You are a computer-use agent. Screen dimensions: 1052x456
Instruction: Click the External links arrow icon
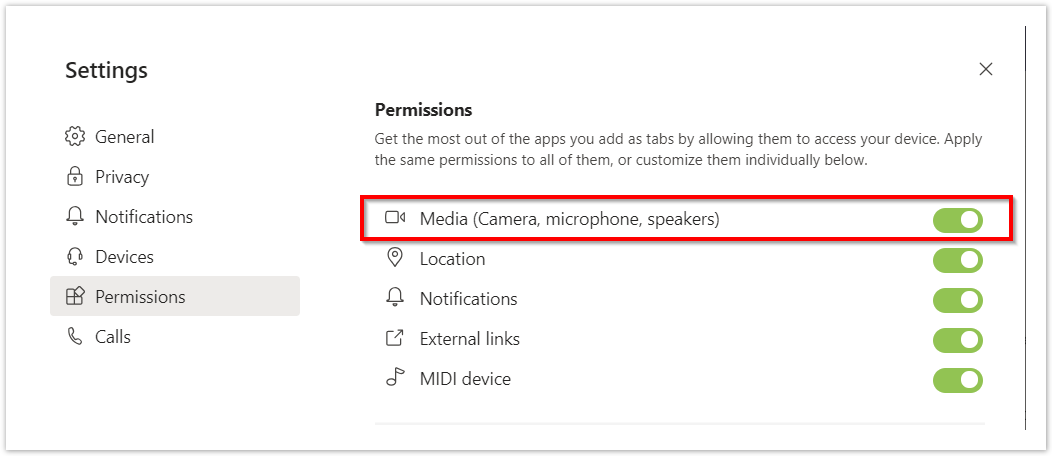(x=395, y=339)
